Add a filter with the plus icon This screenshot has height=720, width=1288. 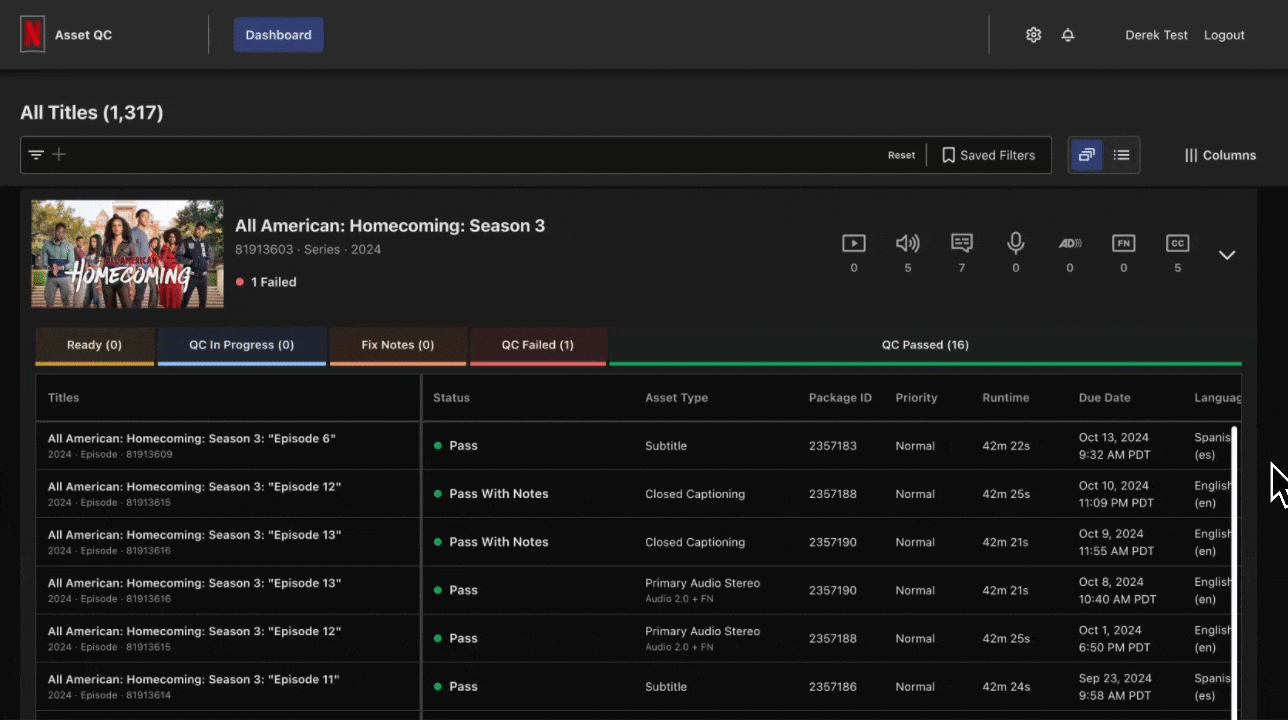point(59,155)
